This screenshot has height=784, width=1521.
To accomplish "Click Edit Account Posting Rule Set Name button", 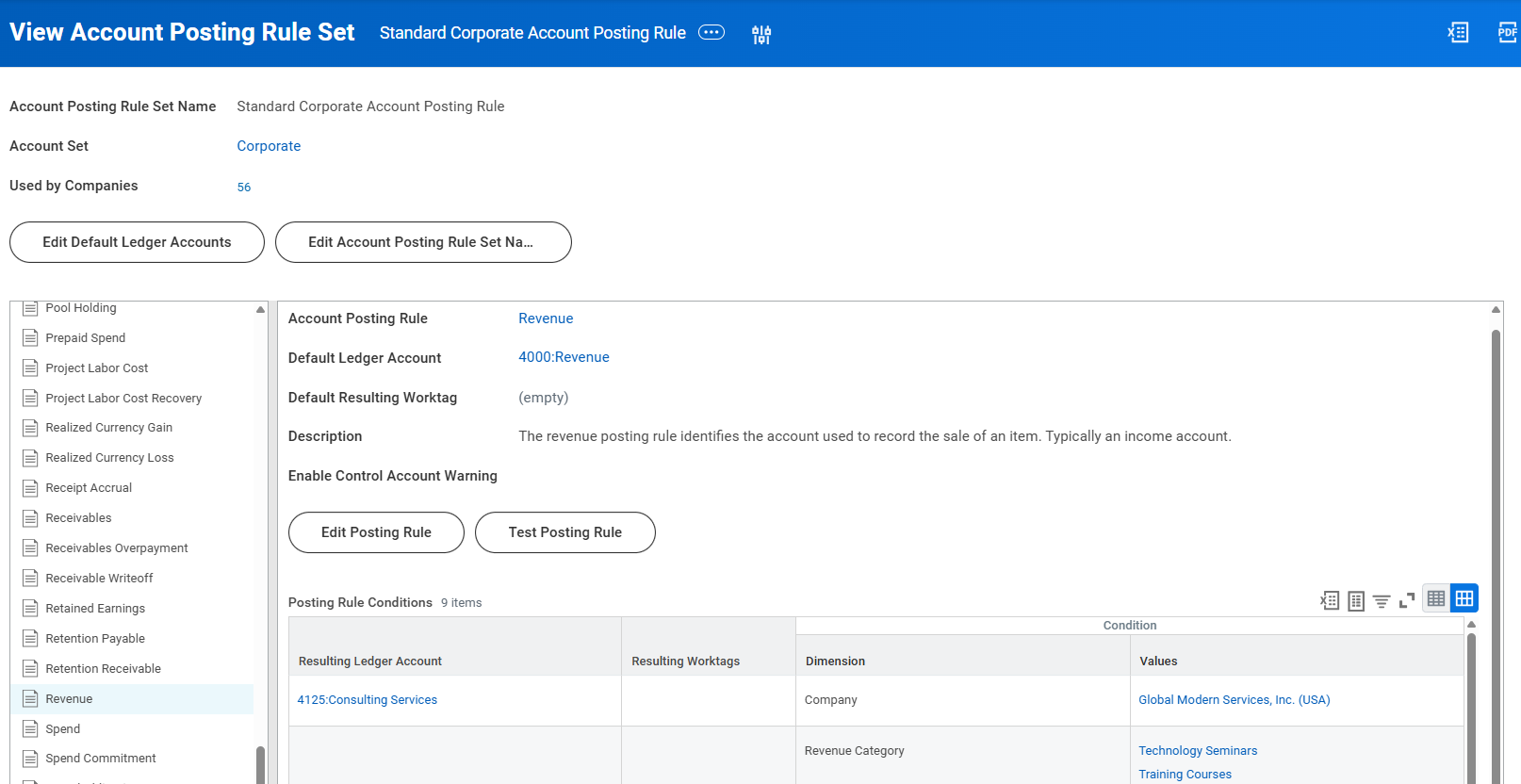I will click(x=423, y=242).
